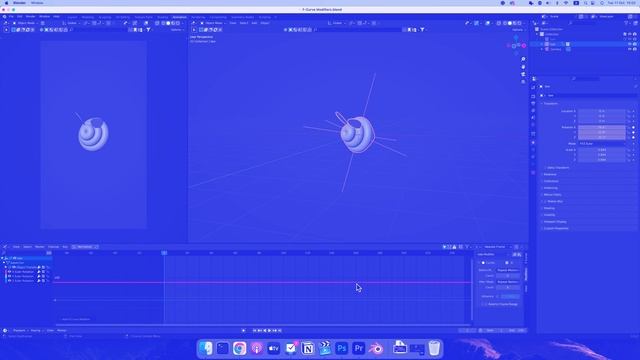Open the Render properties tab

point(533,96)
